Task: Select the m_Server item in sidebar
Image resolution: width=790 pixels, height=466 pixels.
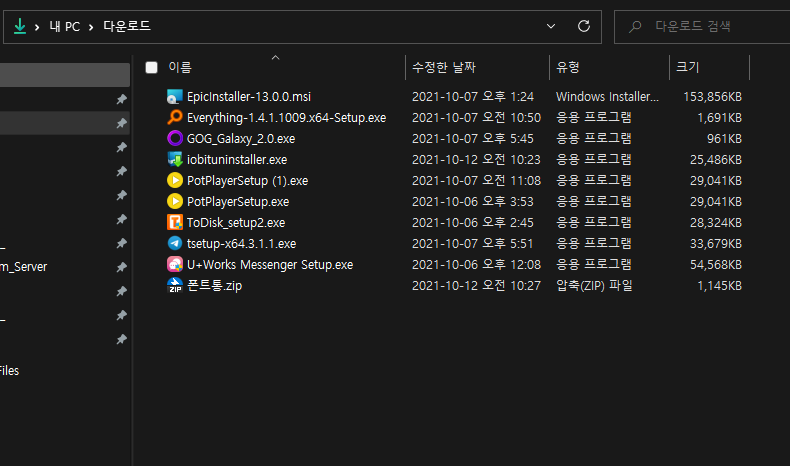Action: pyautogui.click(x=24, y=267)
